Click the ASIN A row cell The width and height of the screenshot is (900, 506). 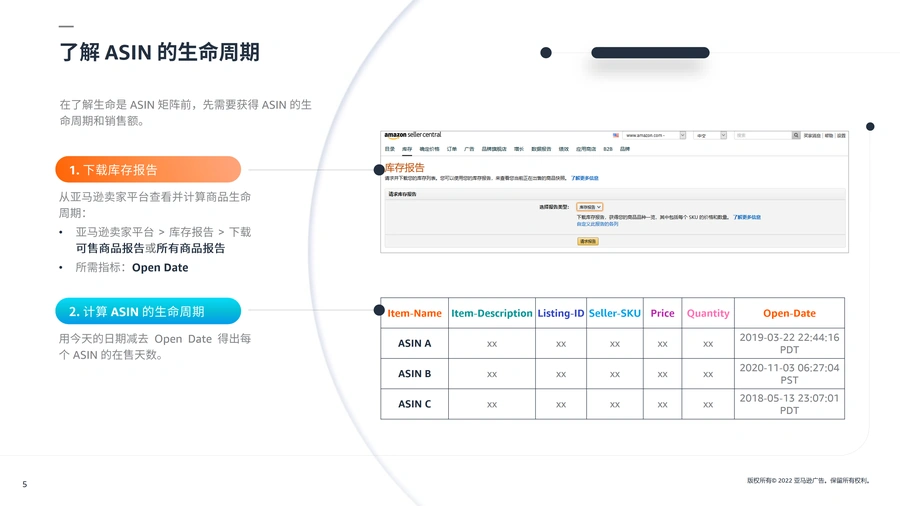point(414,344)
